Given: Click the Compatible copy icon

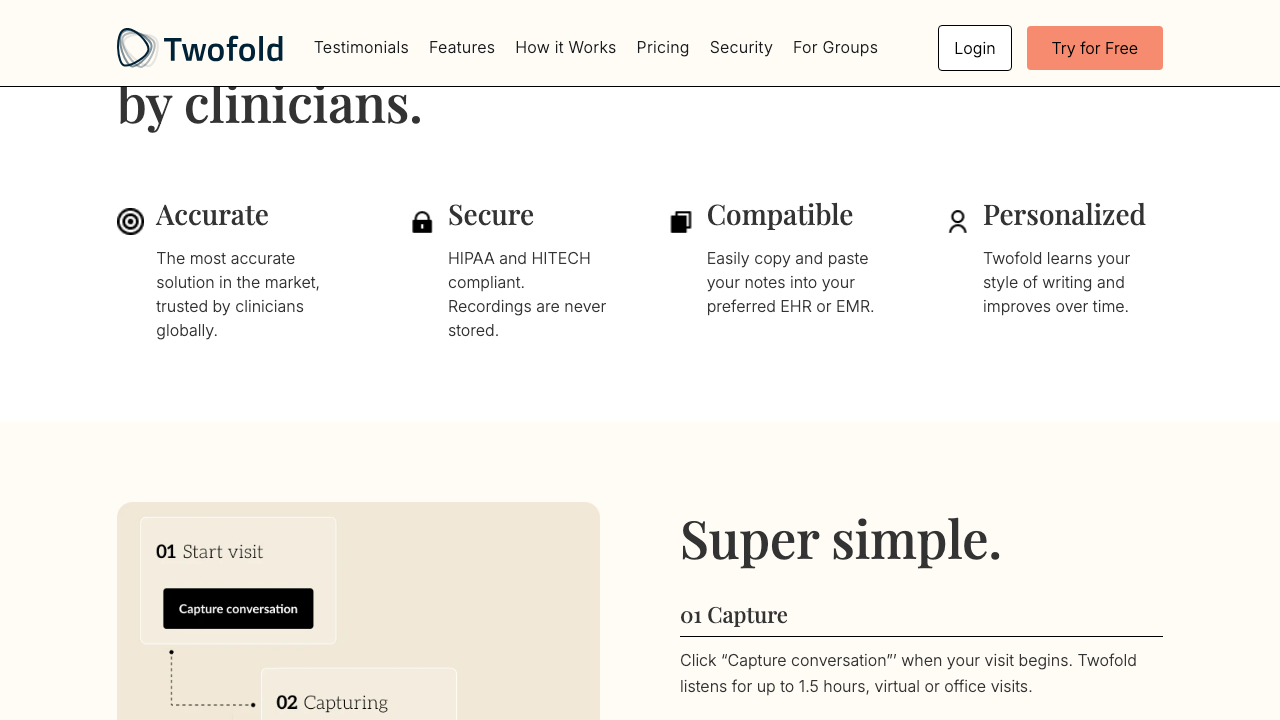Looking at the screenshot, I should tap(681, 222).
